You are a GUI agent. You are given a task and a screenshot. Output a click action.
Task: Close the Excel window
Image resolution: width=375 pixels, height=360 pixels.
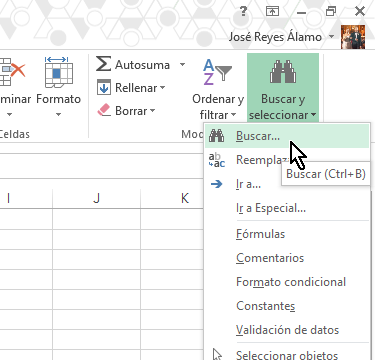[x=360, y=11]
